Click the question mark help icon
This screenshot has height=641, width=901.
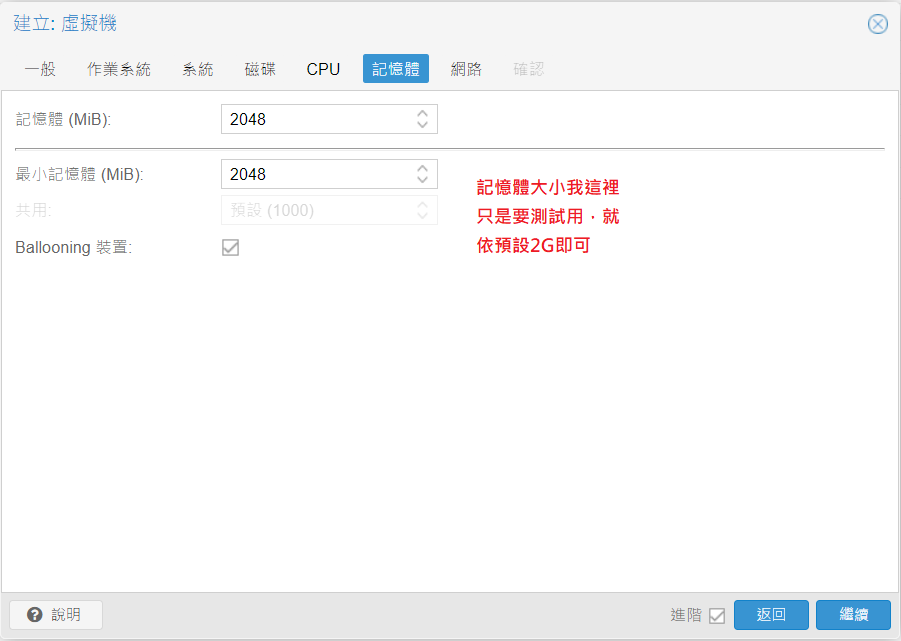click(x=35, y=615)
